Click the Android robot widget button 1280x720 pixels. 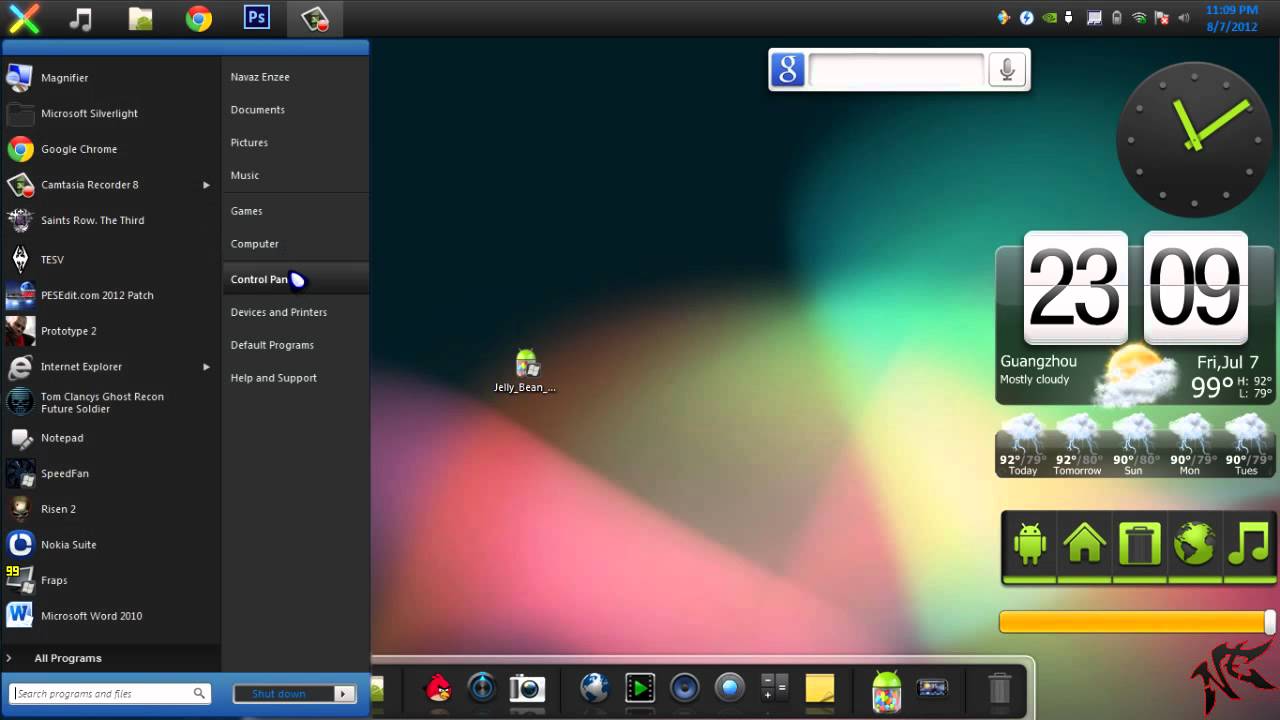point(1029,546)
